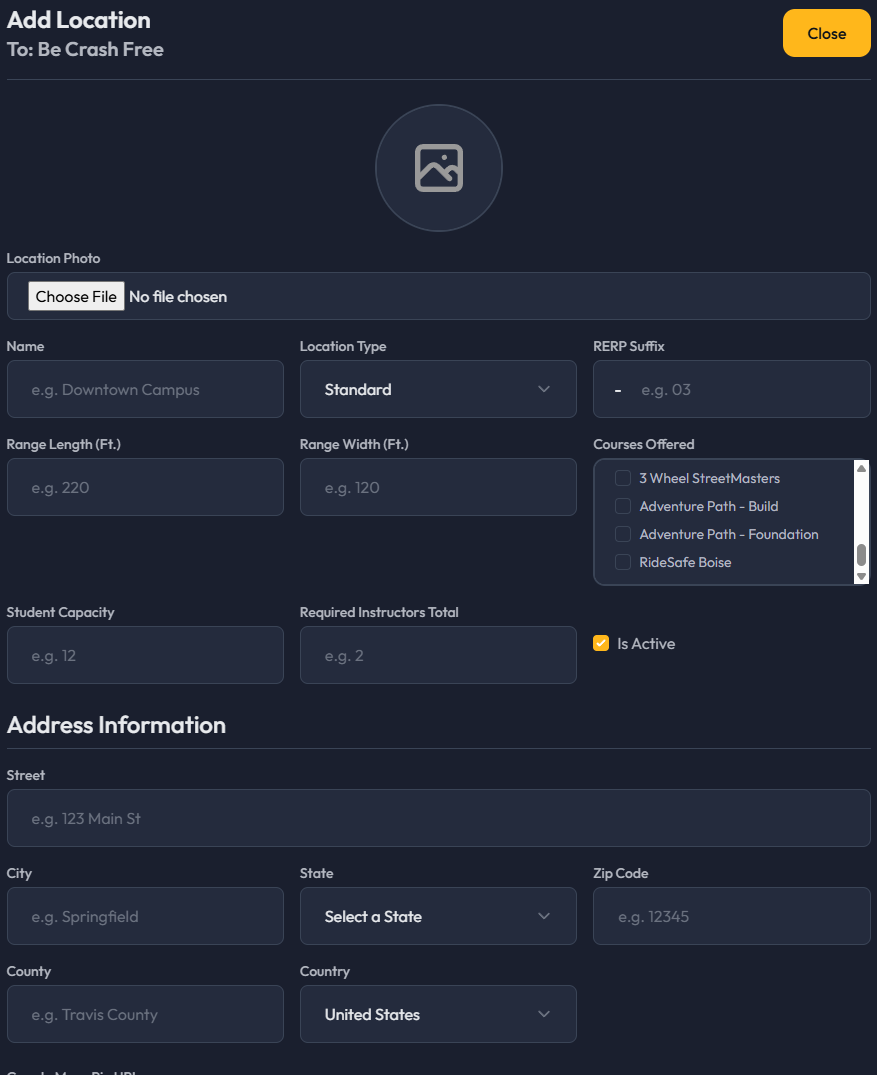Screen dimensions: 877x1075
Task: Click the Courses Offered scrollbar thumb
Action: (861, 555)
